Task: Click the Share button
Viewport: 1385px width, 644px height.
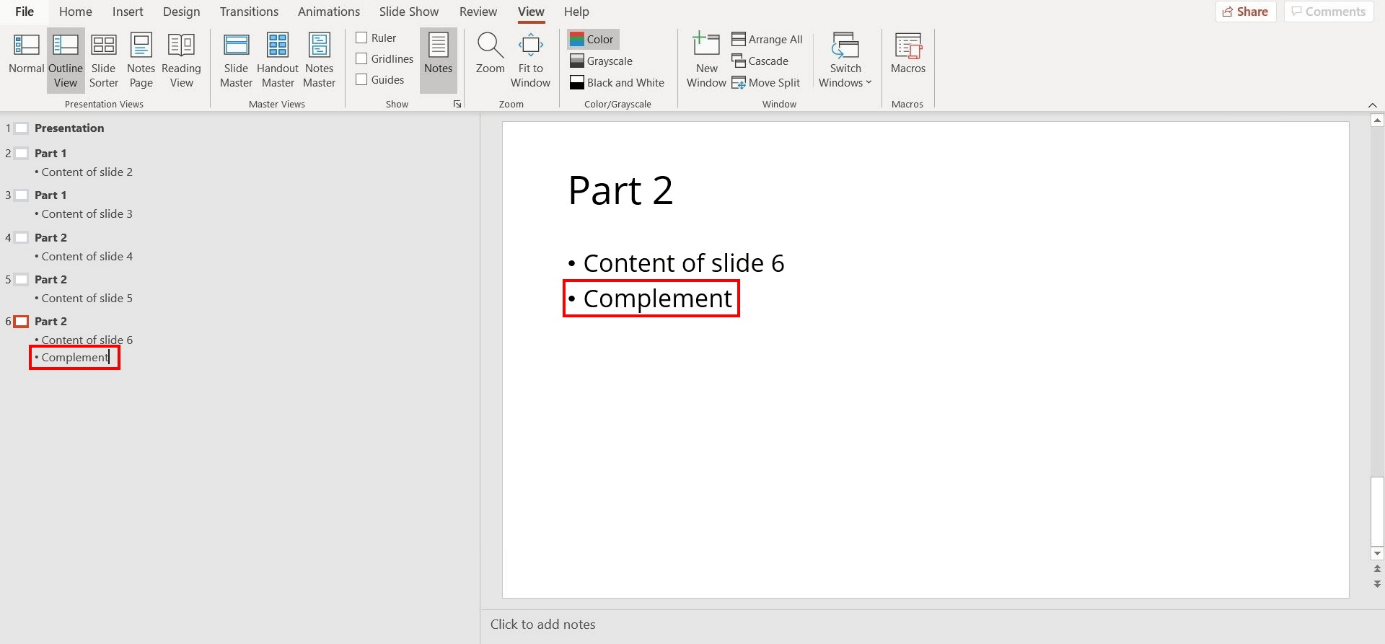Action: pyautogui.click(x=1244, y=11)
